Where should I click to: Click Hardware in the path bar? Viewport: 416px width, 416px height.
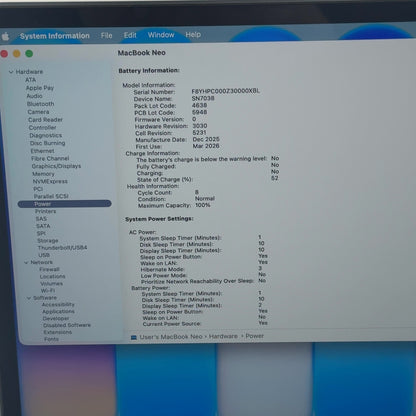click(223, 336)
